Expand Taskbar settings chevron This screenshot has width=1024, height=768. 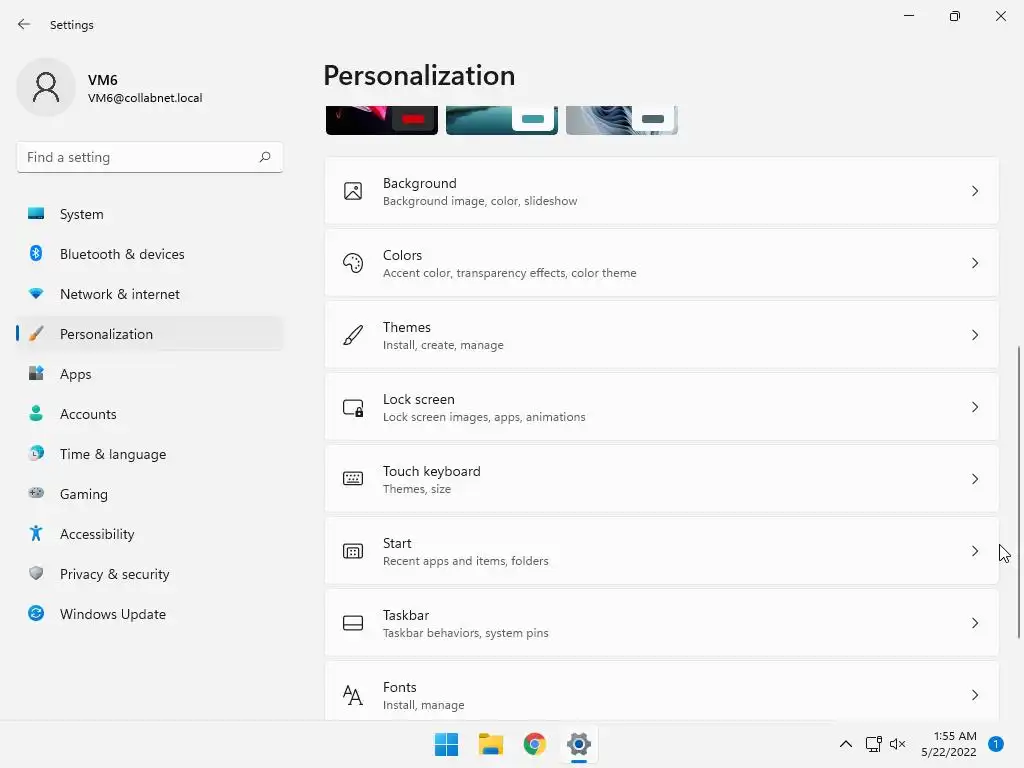click(x=974, y=623)
